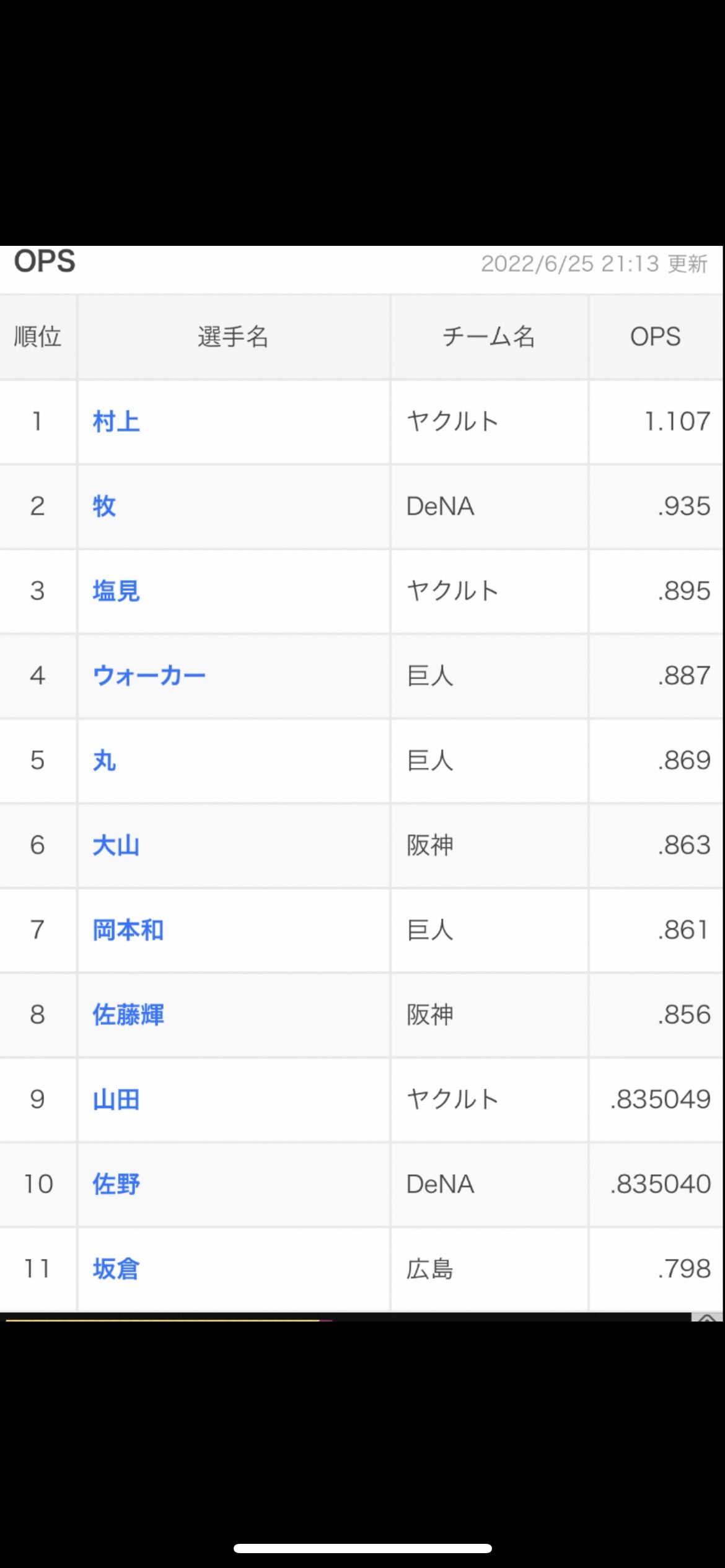The image size is (725, 1568).
Task: Open player link 坂倉
Action: click(x=116, y=1269)
